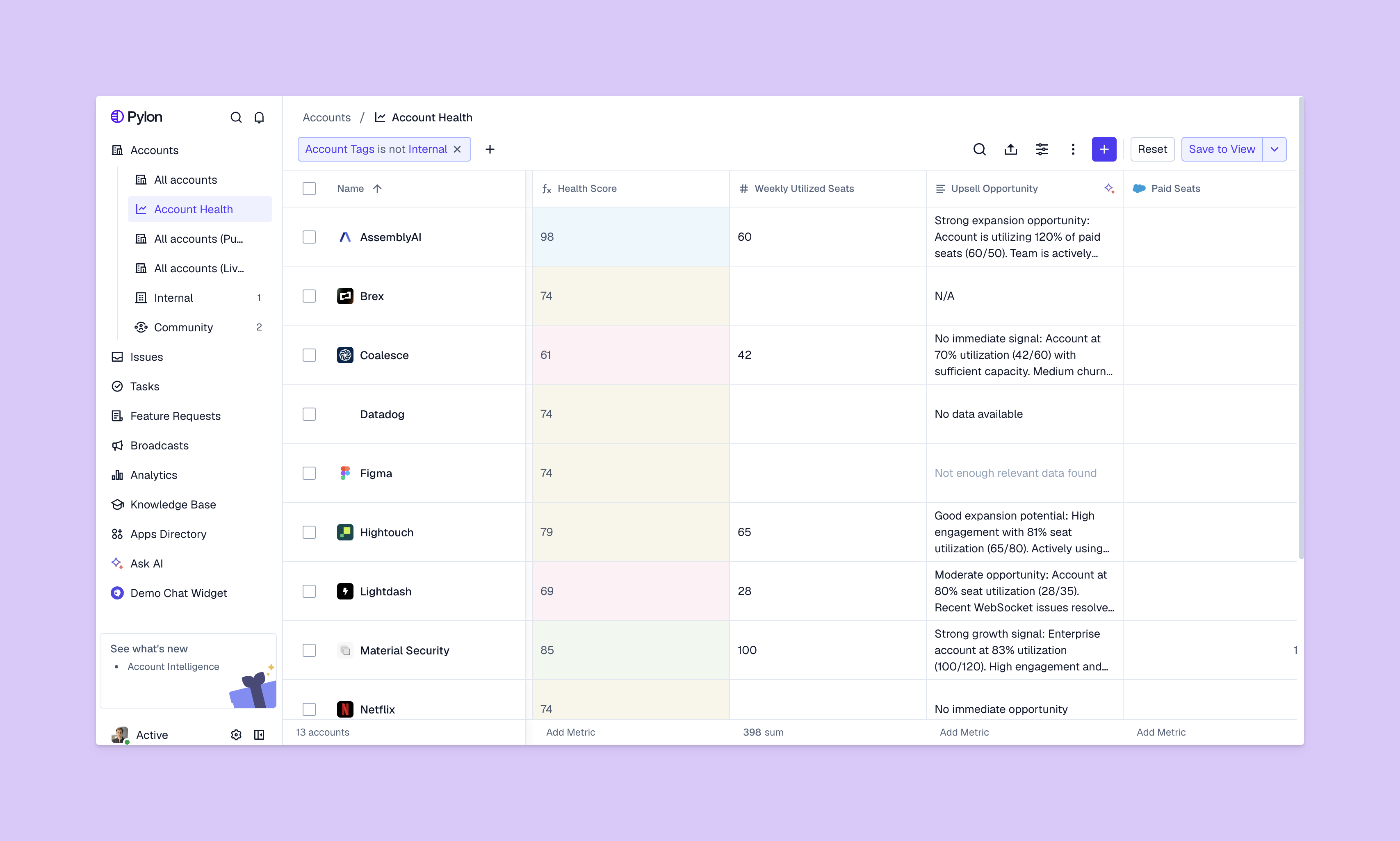Click the Reset button
1400x841 pixels.
tap(1152, 149)
